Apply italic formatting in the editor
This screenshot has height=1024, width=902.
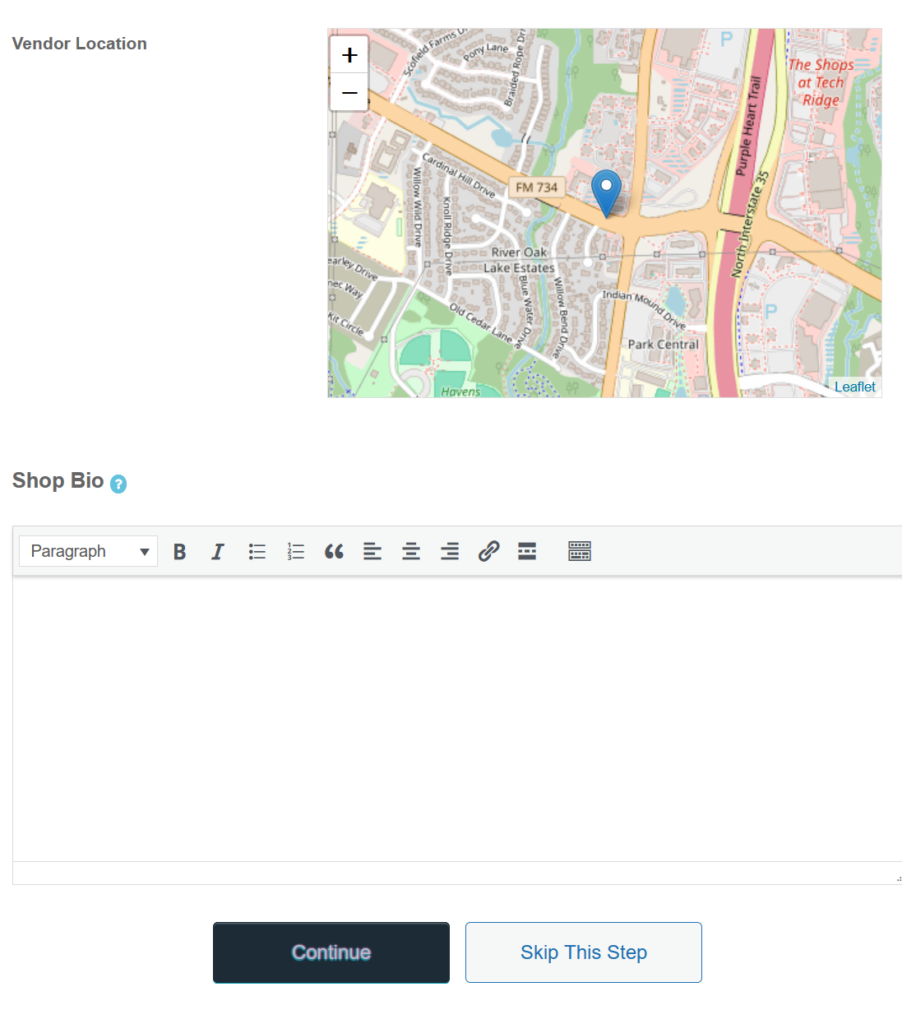(x=217, y=551)
